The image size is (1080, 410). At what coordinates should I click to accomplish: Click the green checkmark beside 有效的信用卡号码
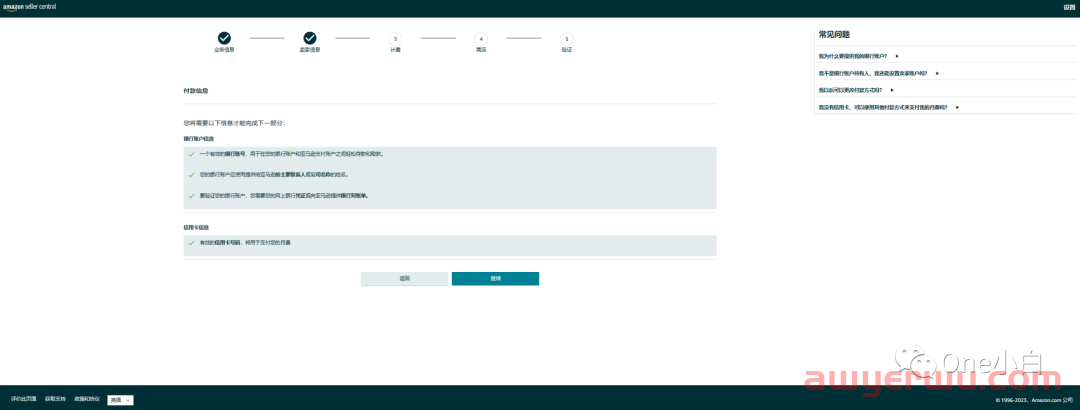191,243
